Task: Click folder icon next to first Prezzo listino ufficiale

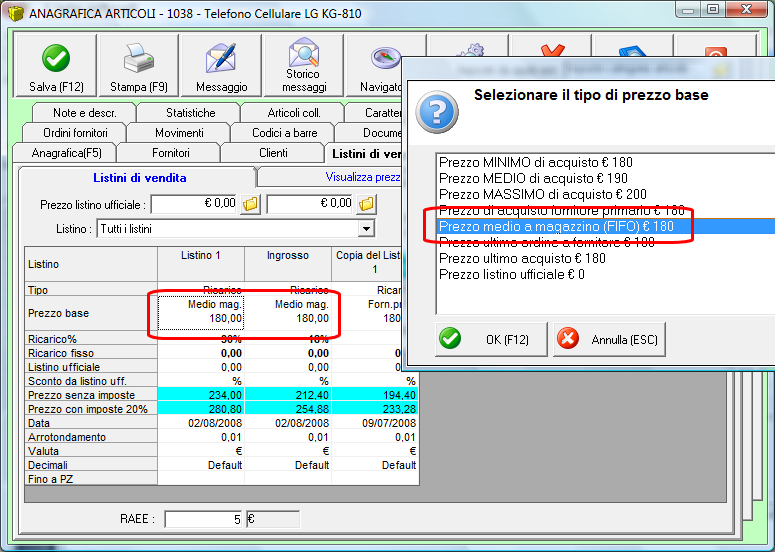Action: click(x=251, y=204)
